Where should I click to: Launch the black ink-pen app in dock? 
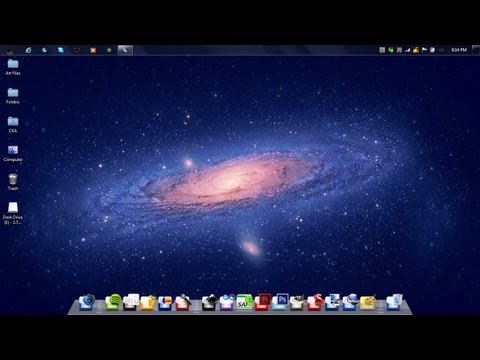pyautogui.click(x=210, y=302)
